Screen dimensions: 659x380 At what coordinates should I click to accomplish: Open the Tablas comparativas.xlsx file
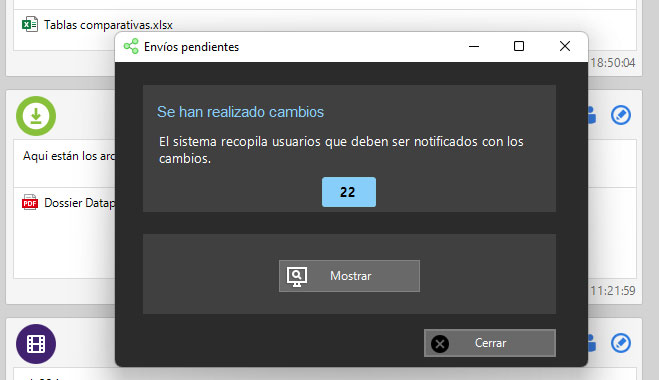pos(108,25)
